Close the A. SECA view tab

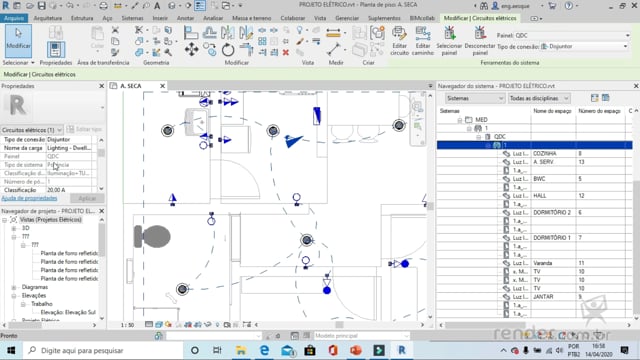pyautogui.click(x=162, y=86)
